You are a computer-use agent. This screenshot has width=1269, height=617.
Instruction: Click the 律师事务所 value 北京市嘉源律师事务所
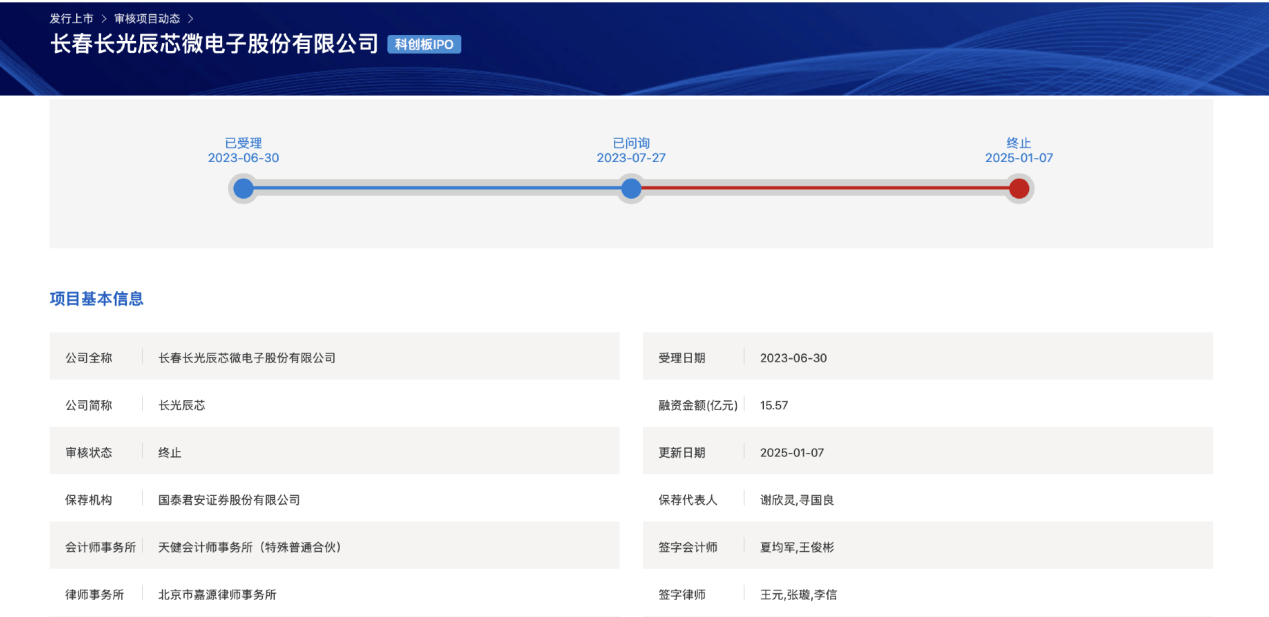[x=217, y=595]
